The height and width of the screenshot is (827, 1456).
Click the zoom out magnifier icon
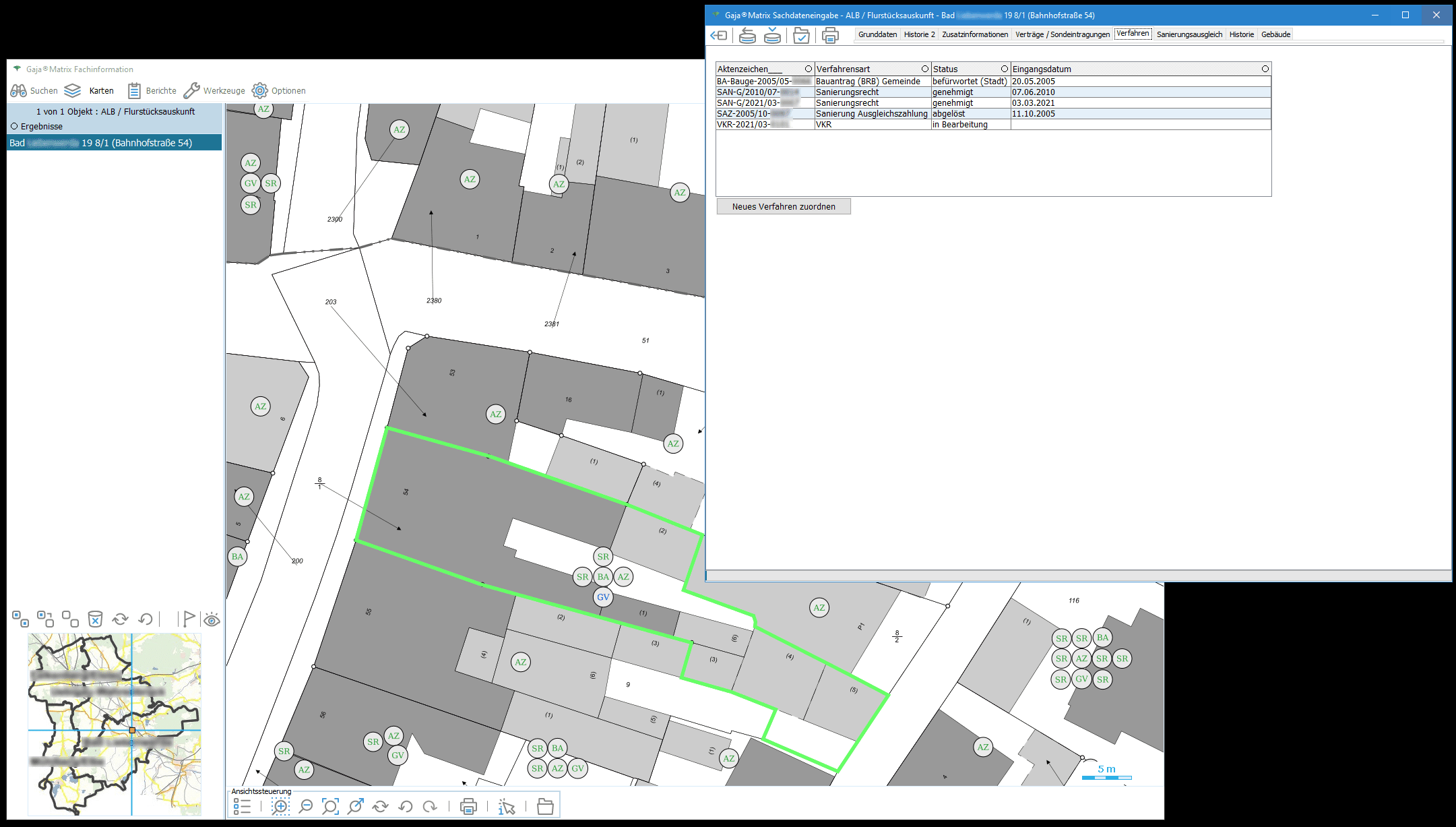pos(306,806)
